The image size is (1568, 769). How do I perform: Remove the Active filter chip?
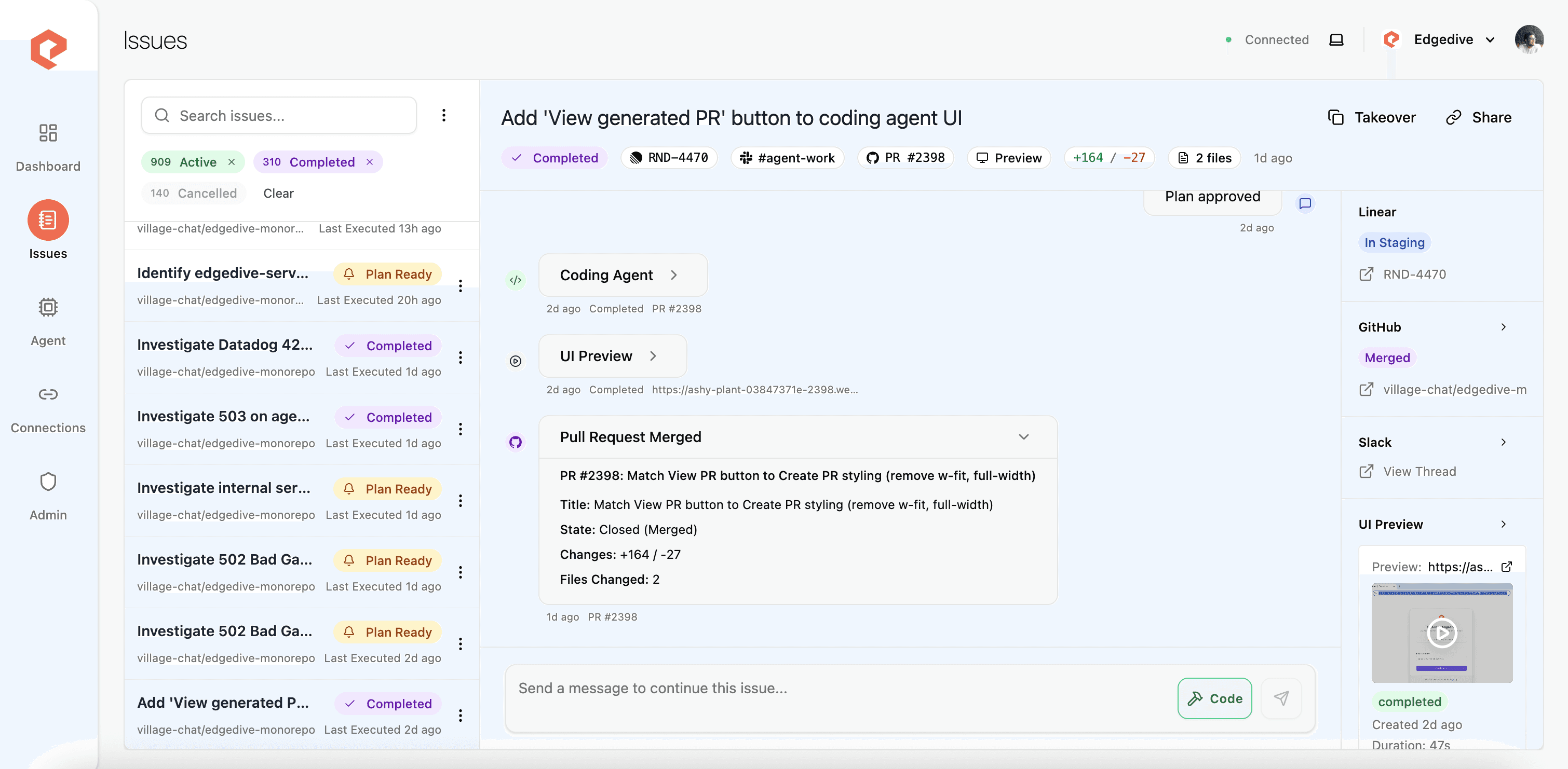pos(231,162)
